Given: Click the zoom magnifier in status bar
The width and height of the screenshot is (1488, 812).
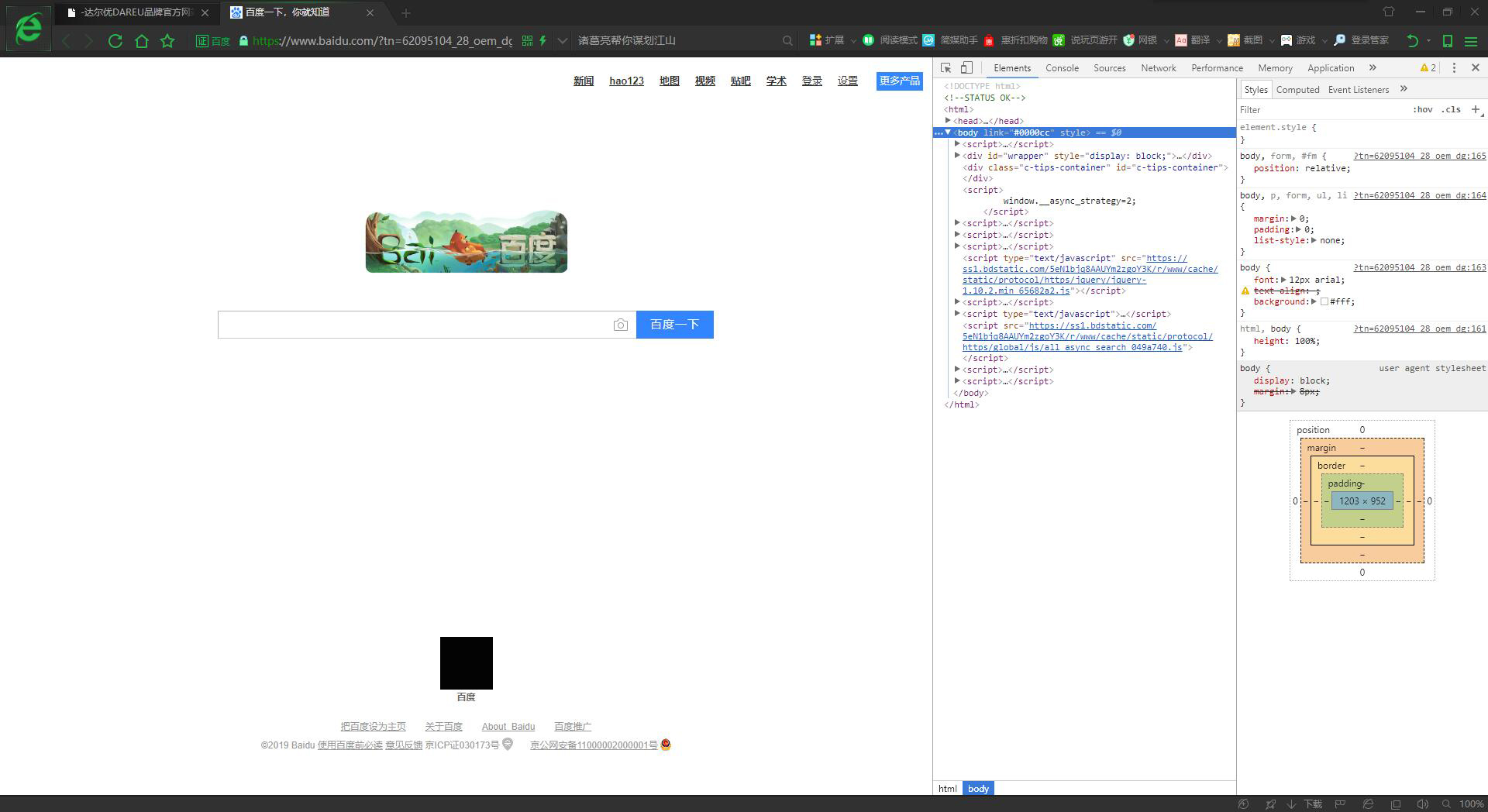Looking at the screenshot, I should click(1446, 804).
